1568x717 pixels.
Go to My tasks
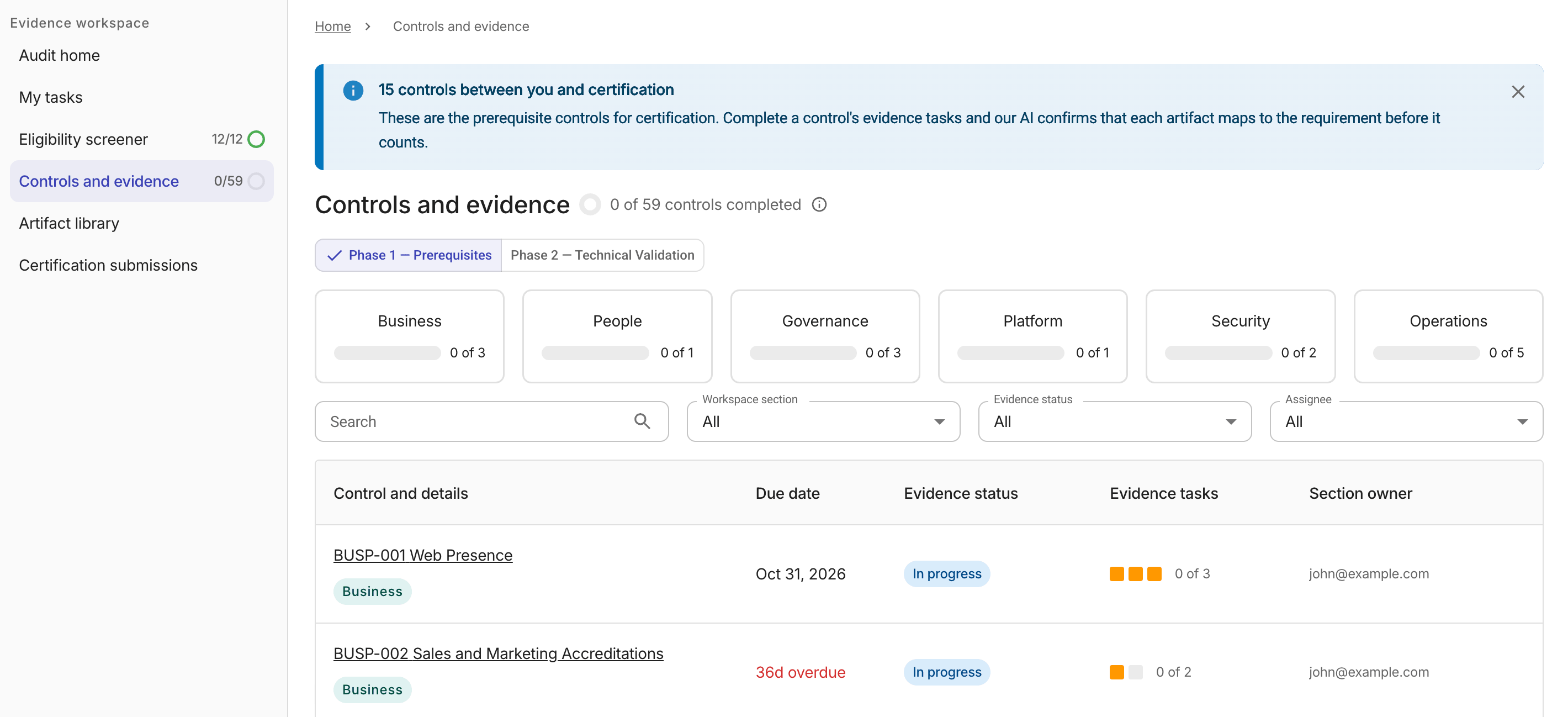(142, 97)
